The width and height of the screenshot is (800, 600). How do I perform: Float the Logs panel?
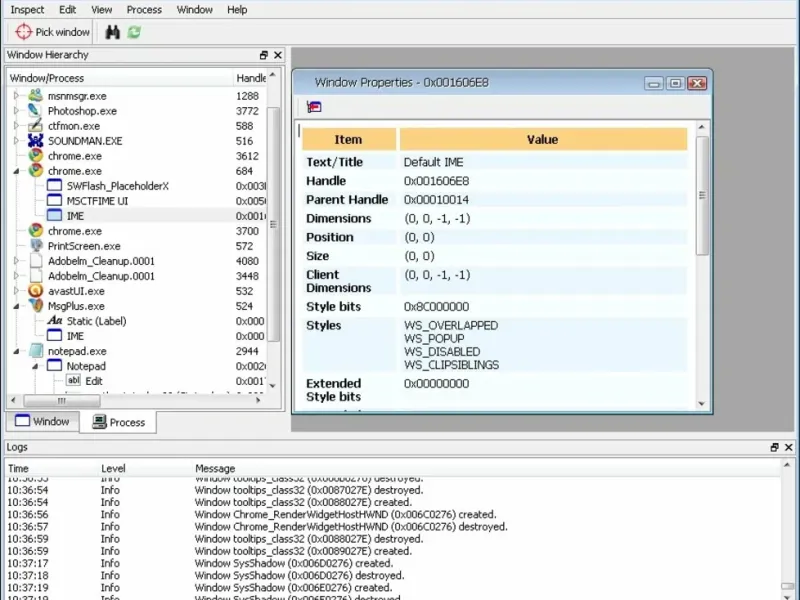(774, 447)
